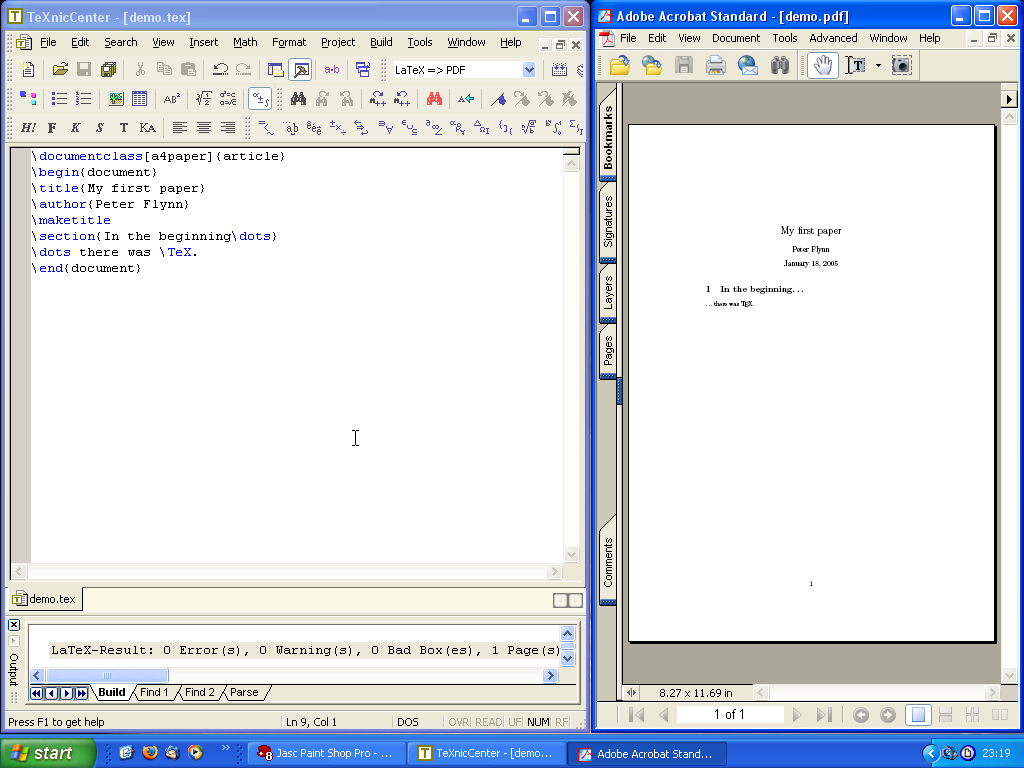
Task: Click the Print icon in Acrobat
Action: [716, 66]
